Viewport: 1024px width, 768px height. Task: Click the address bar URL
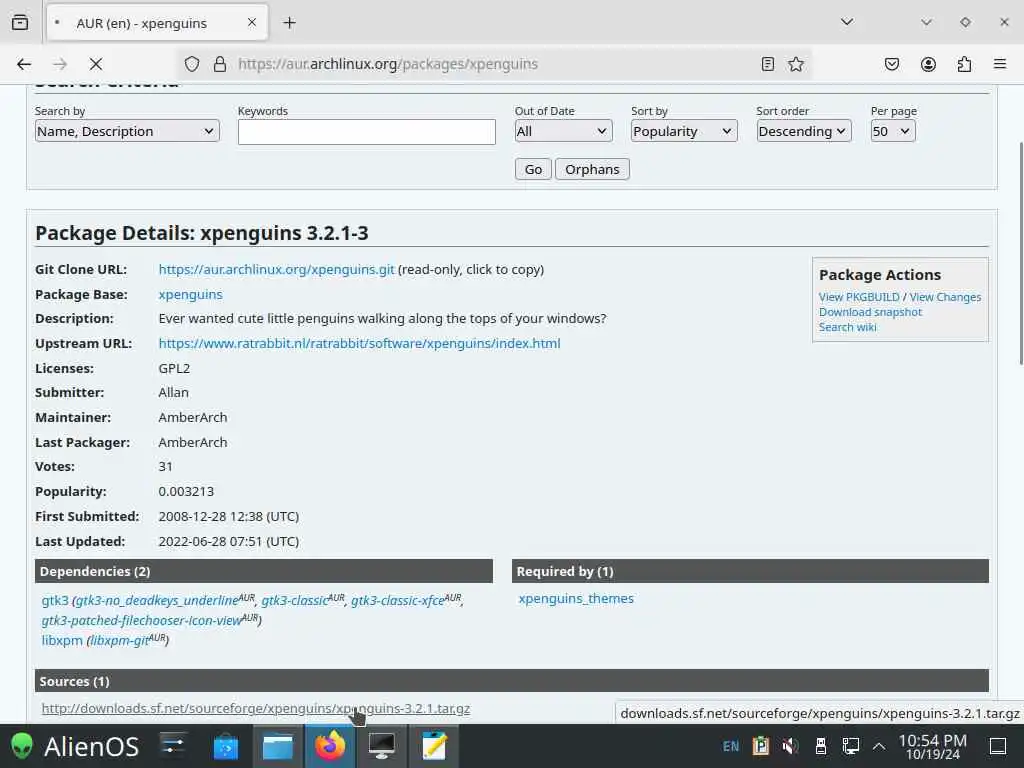(388, 64)
